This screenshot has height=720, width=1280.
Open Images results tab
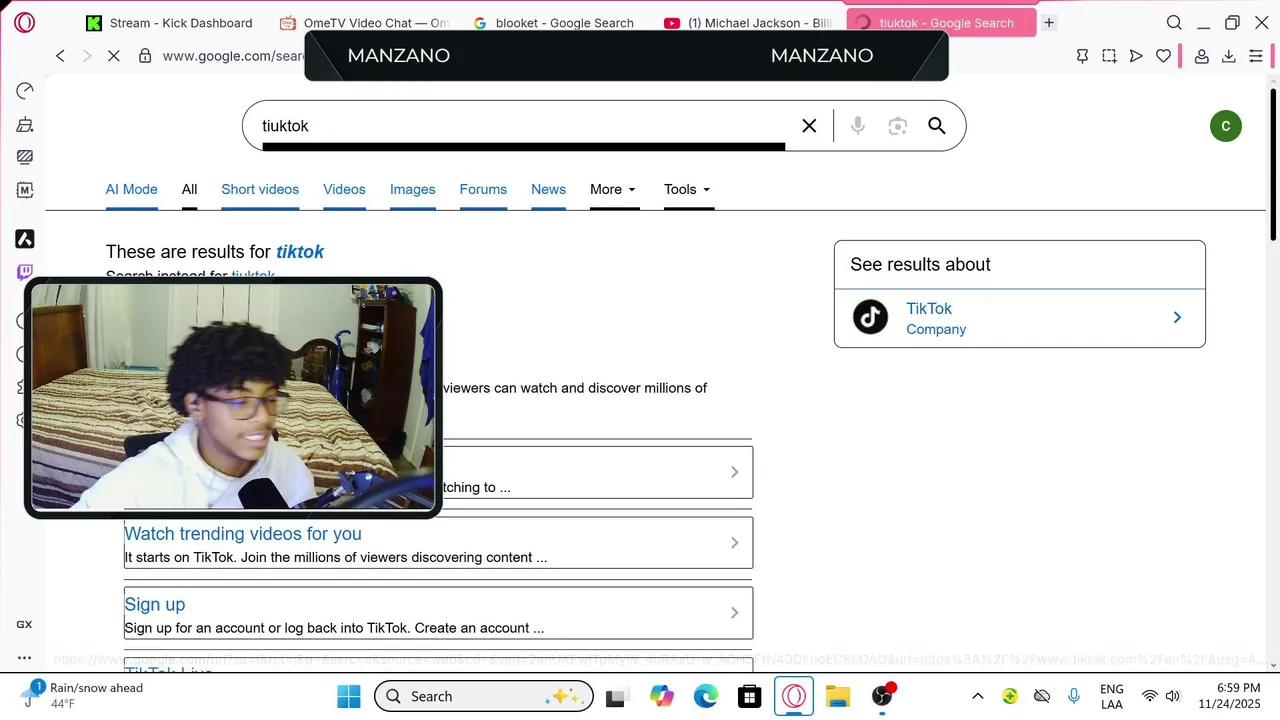tap(412, 189)
